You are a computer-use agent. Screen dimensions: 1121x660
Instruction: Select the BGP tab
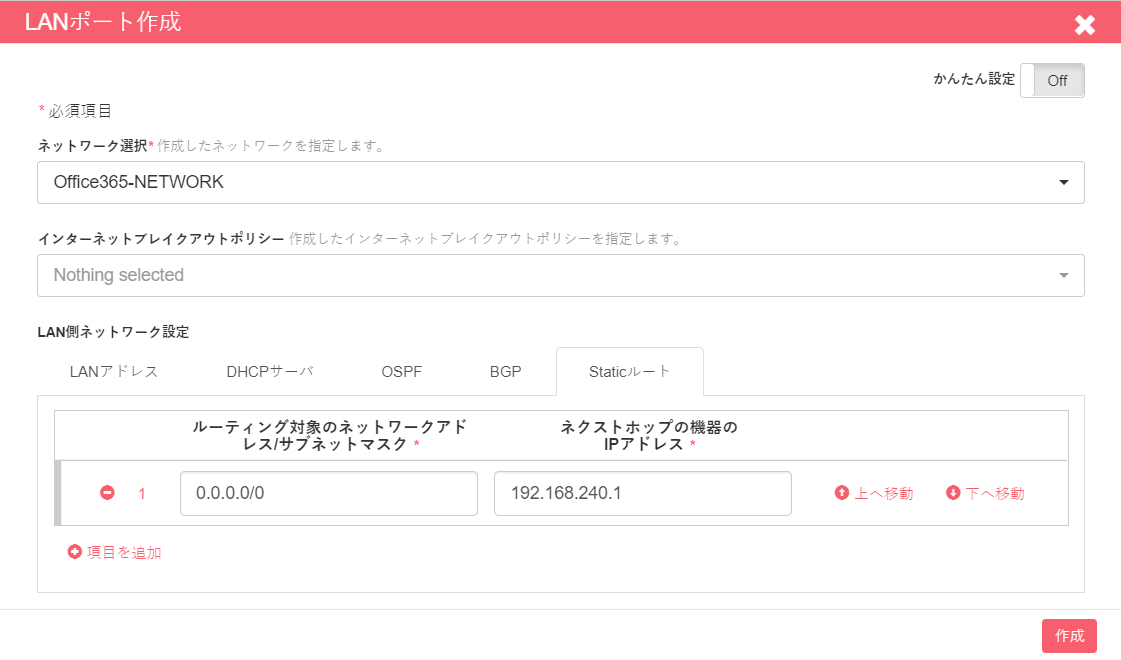pyautogui.click(x=506, y=370)
